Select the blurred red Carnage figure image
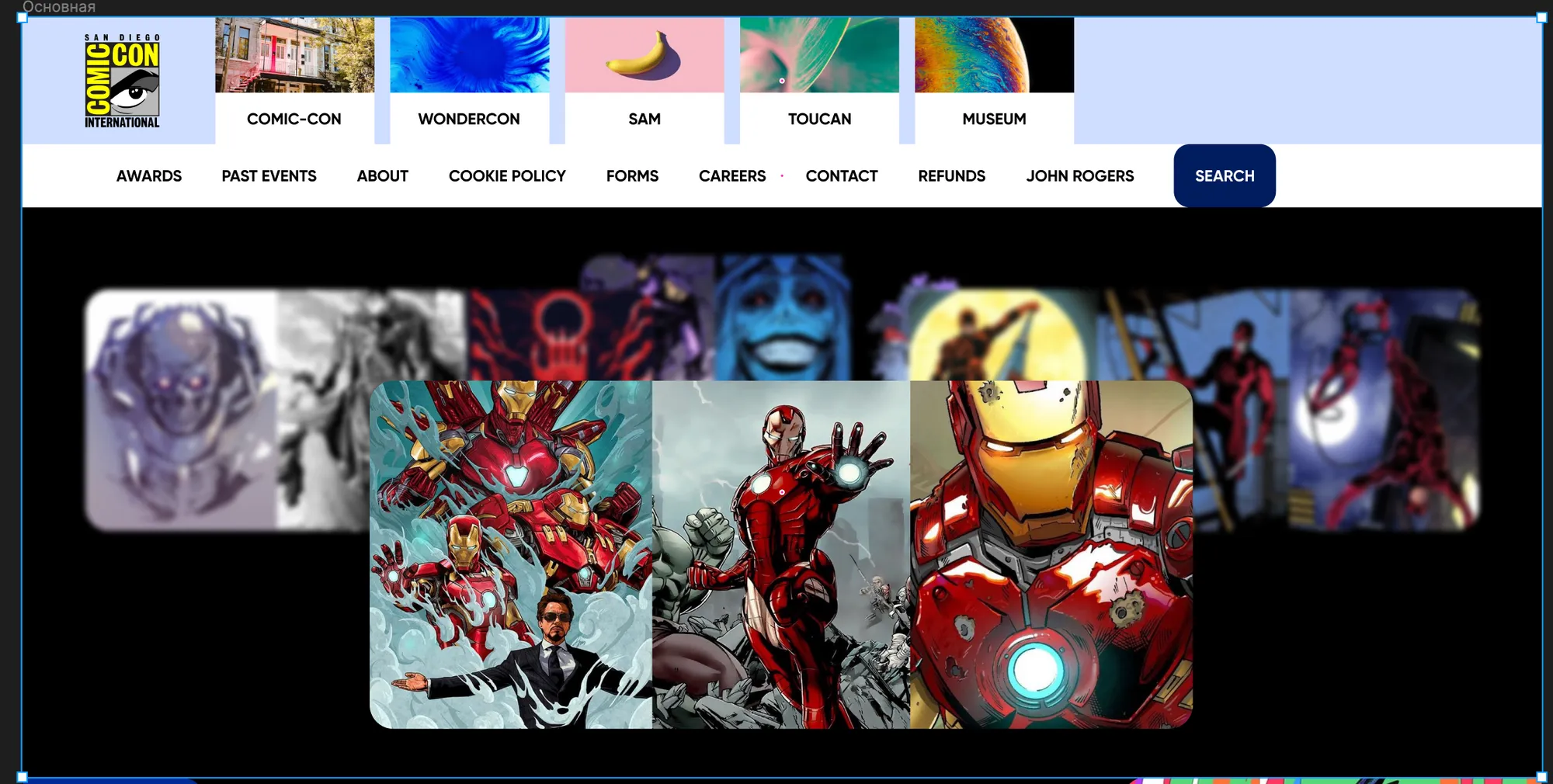 click(1384, 410)
